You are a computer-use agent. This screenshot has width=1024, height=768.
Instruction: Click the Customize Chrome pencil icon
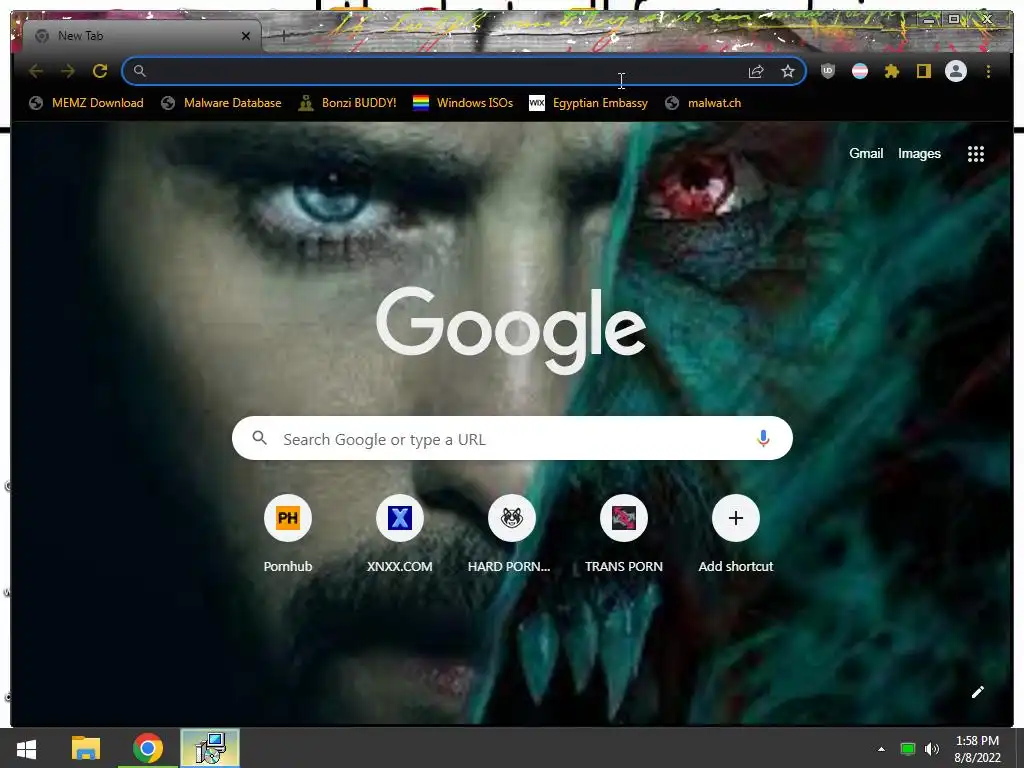pyautogui.click(x=977, y=692)
